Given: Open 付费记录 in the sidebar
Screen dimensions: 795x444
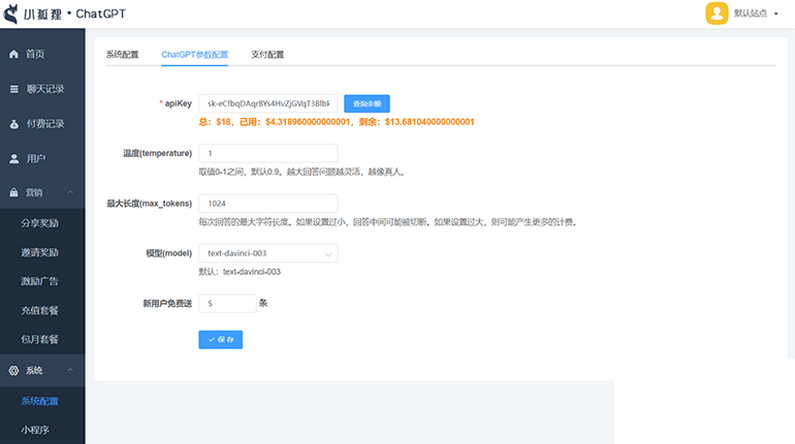Looking at the screenshot, I should [x=45, y=124].
